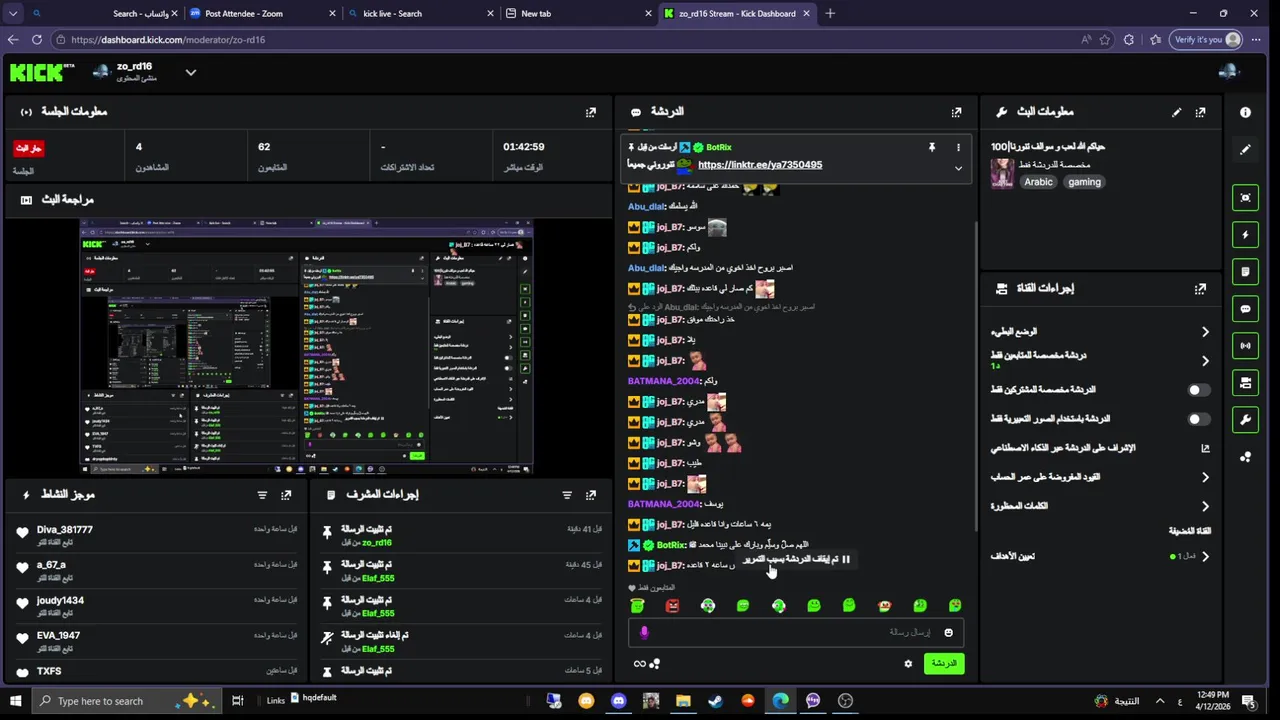
Task: Toggle activity feed lightning widget in the sidebar
Action: click(x=1245, y=234)
